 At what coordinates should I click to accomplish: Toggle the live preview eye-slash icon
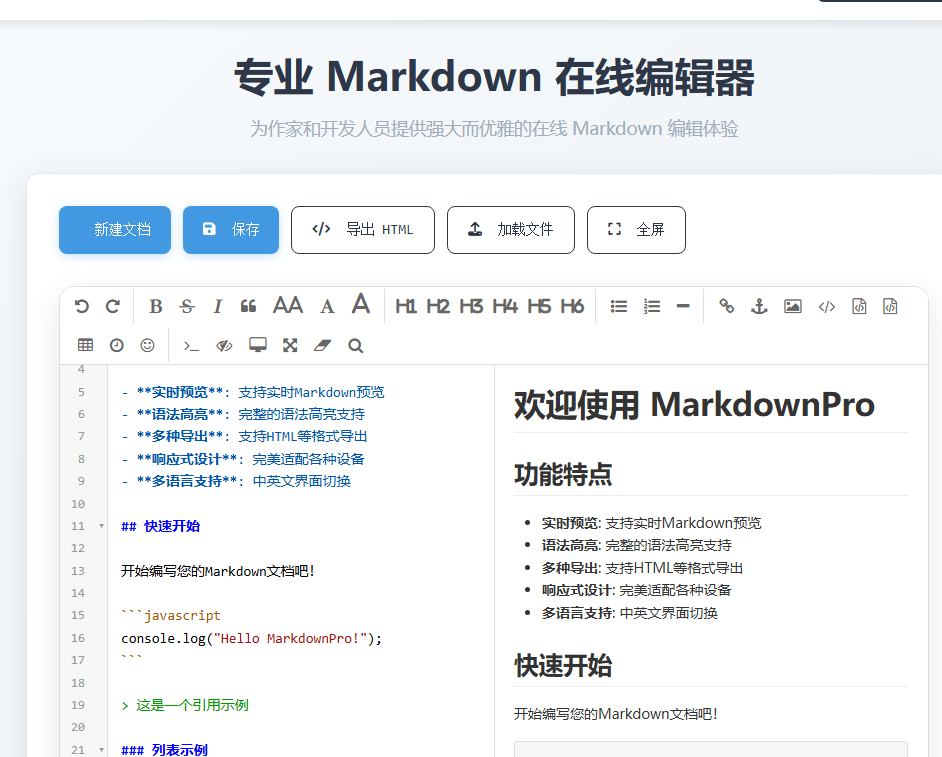(224, 345)
